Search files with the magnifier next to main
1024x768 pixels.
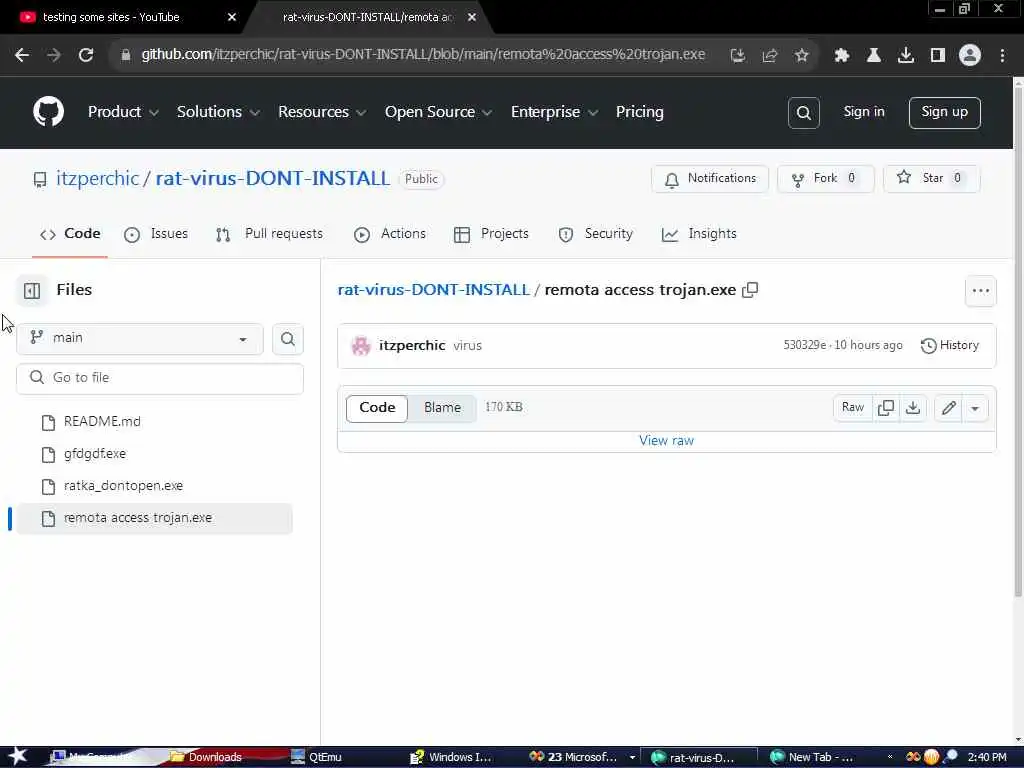coord(288,339)
